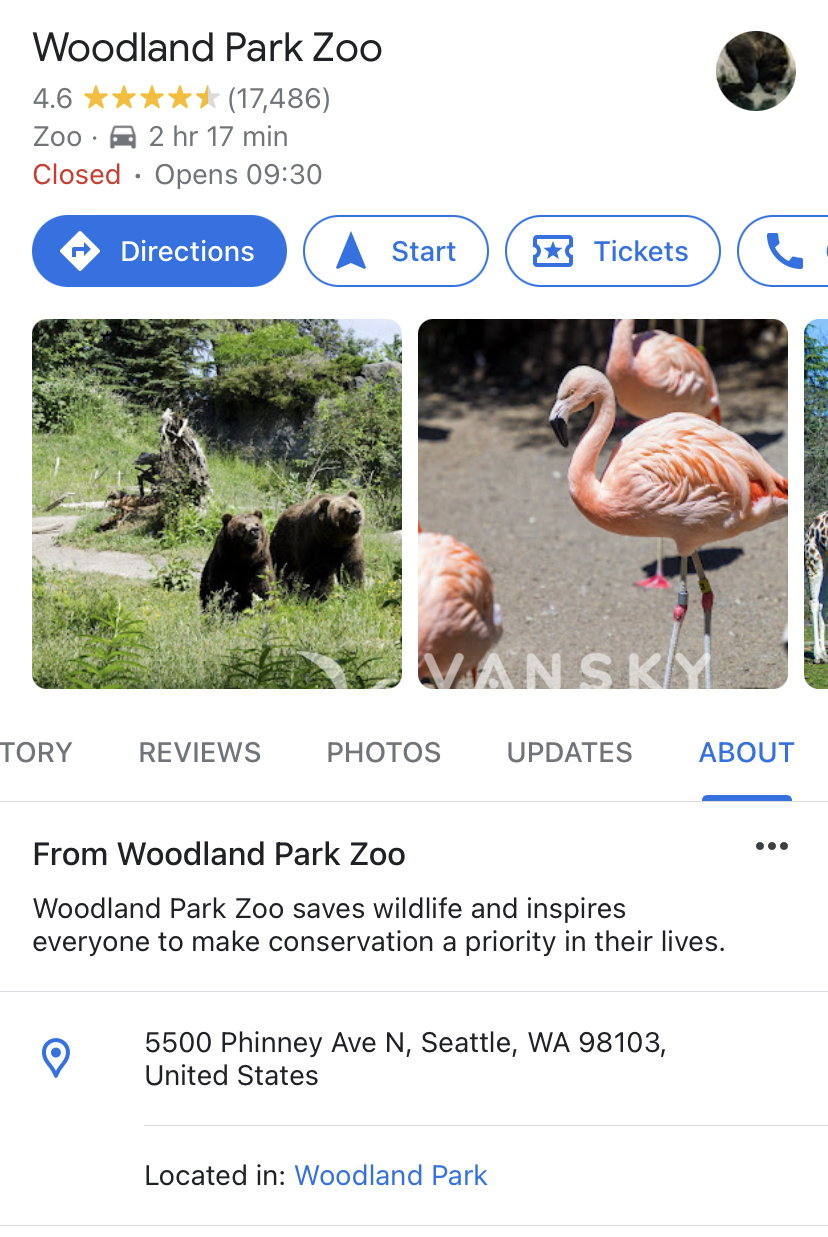Tap the Start navigation arrow icon
The width and height of the screenshot is (828, 1237).
351,251
